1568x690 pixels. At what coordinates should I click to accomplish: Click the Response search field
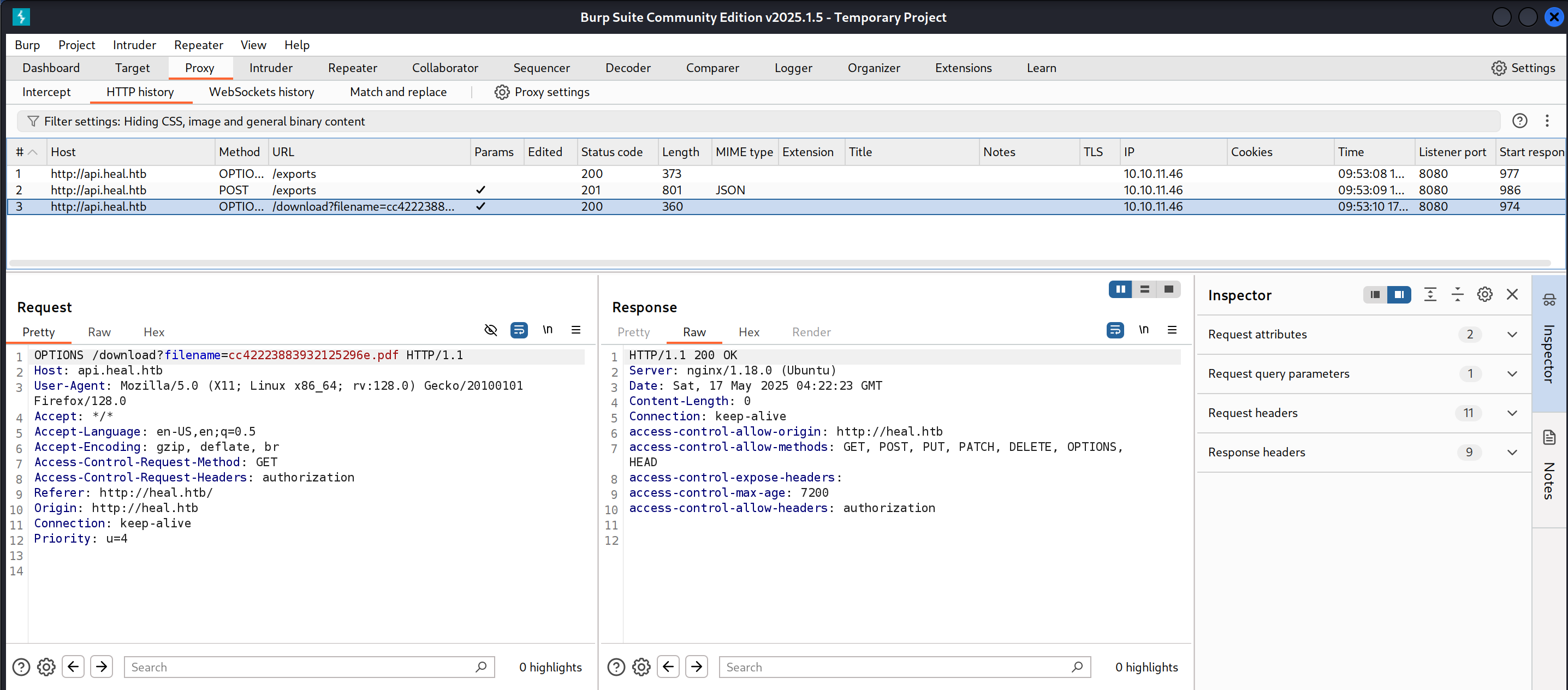(895, 667)
